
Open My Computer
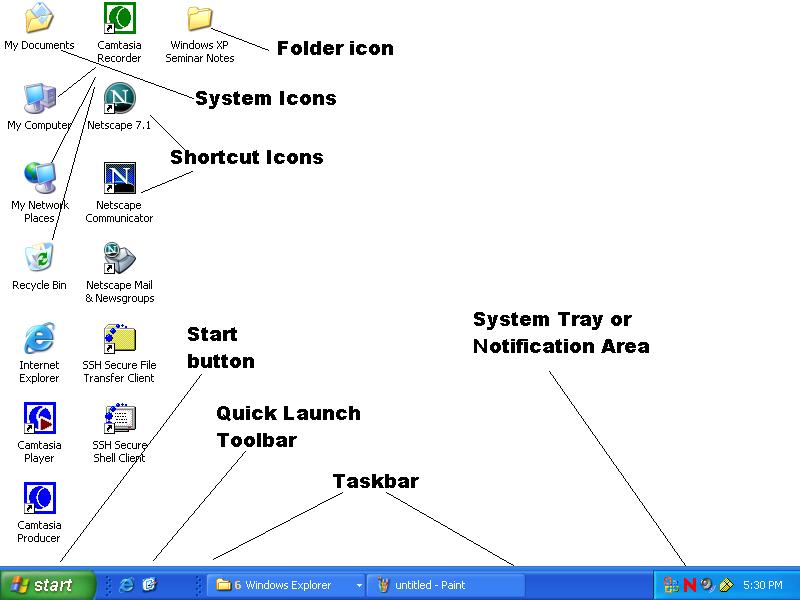pyautogui.click(x=39, y=100)
